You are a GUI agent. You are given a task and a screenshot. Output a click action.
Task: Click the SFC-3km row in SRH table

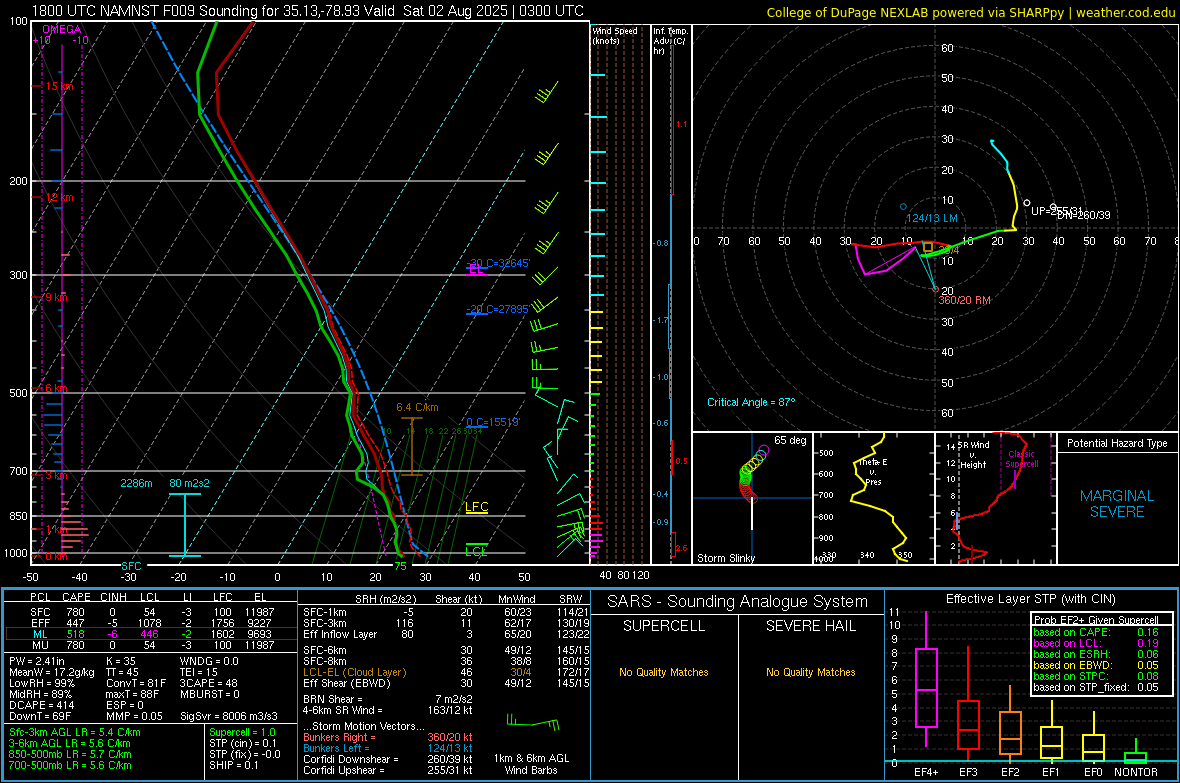pyautogui.click(x=446, y=623)
